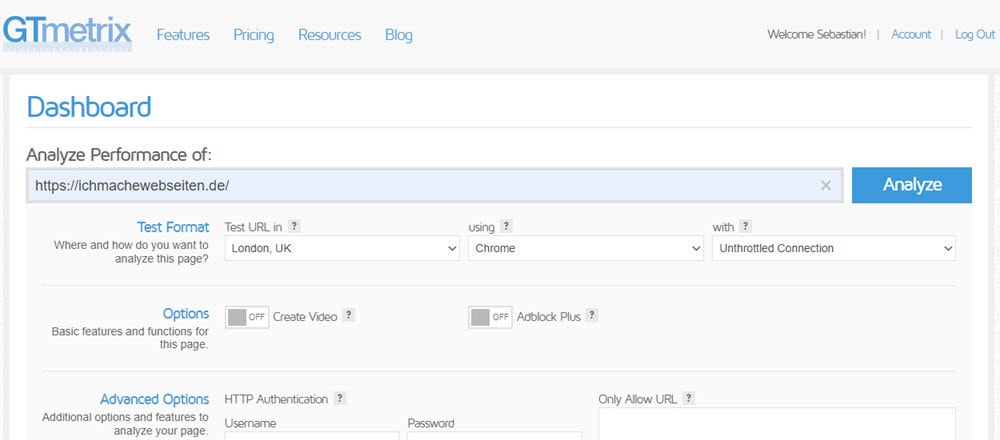Click help icon beside the with label
The image size is (1000, 440).
click(x=746, y=227)
